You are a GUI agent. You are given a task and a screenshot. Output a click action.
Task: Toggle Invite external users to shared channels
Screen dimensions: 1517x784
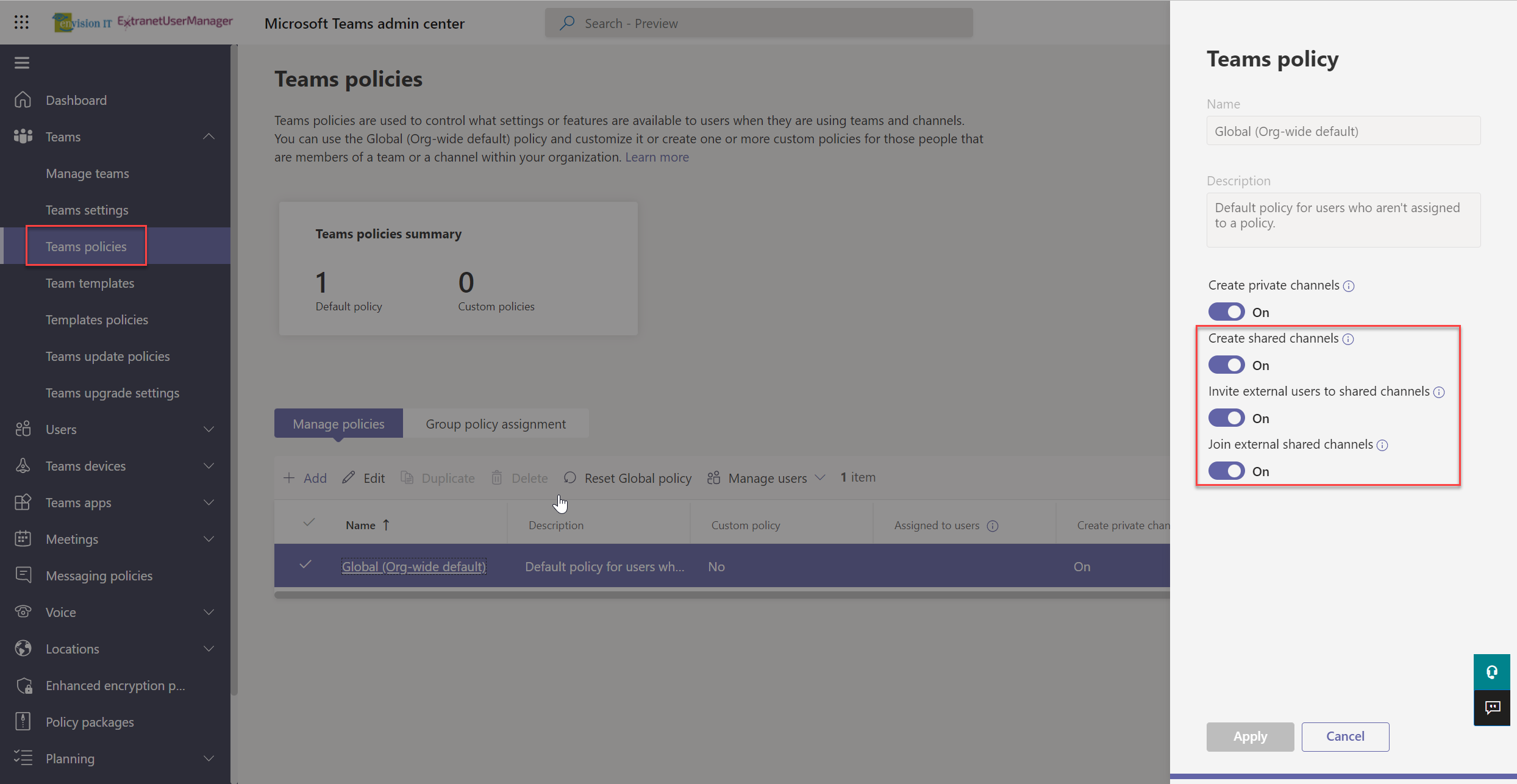(1226, 418)
